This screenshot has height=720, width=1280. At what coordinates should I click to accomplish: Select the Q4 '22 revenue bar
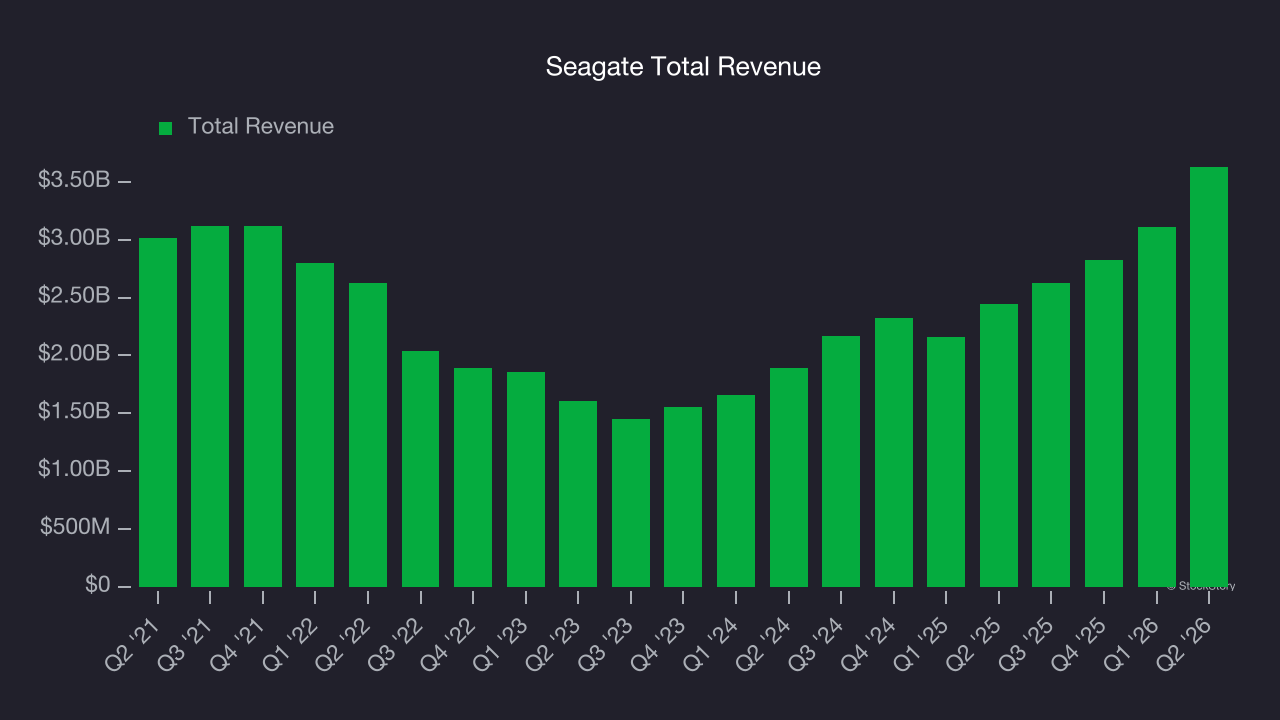(473, 477)
